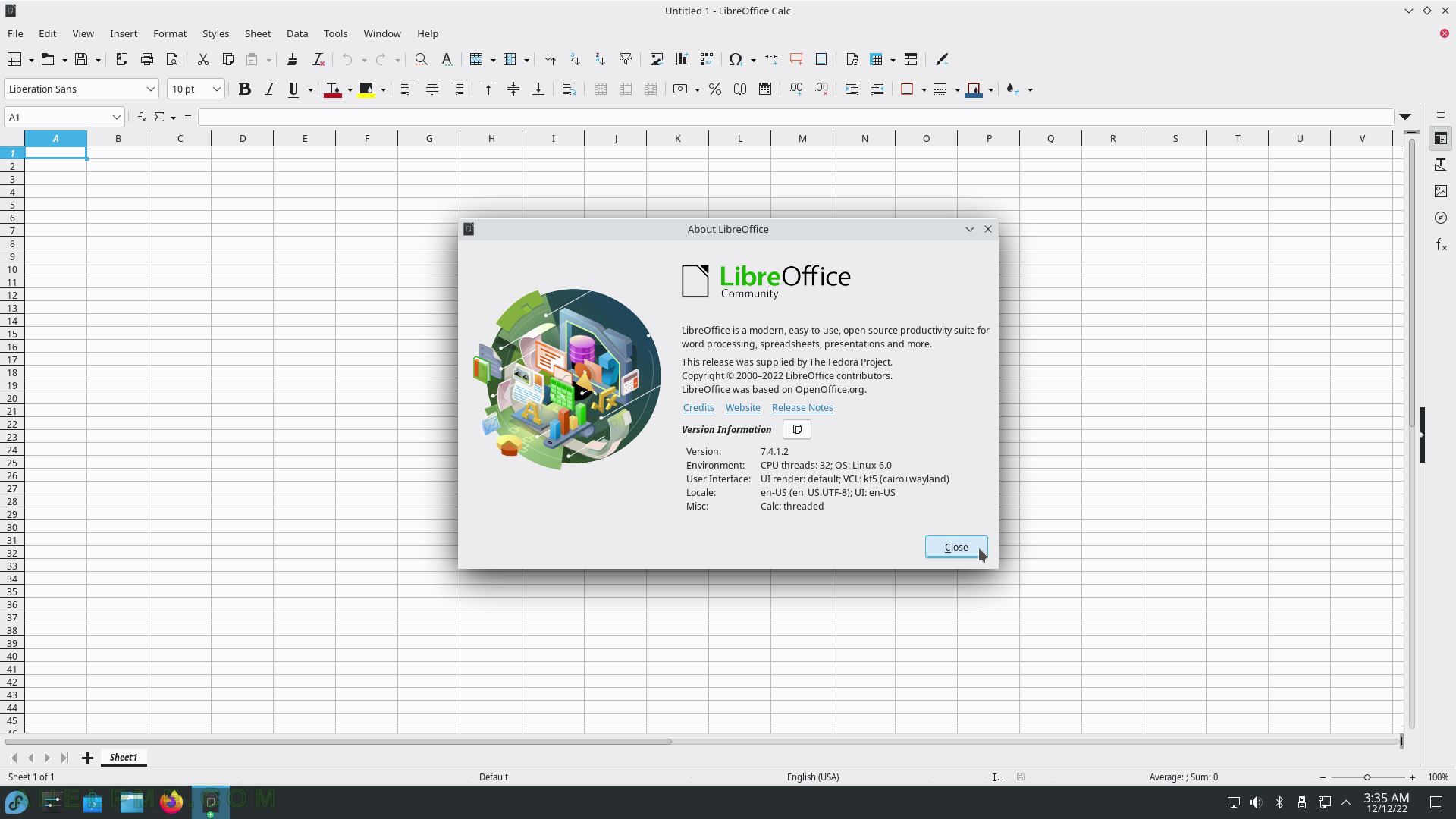Screen dimensions: 1456x819
Task: Insert Chart icon in toolbar
Action: click(x=681, y=59)
